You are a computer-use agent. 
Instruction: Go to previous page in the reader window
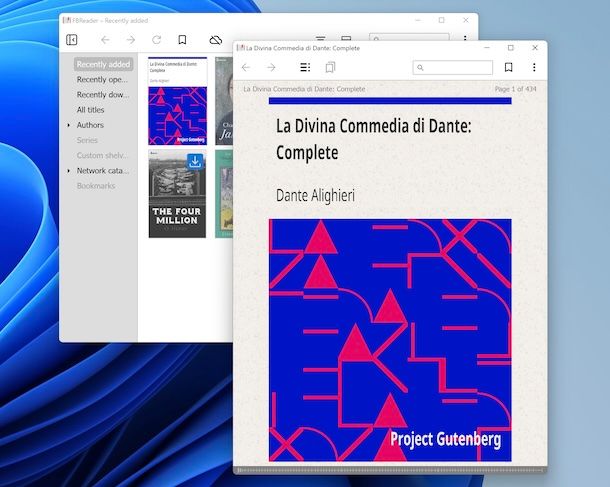[246, 68]
